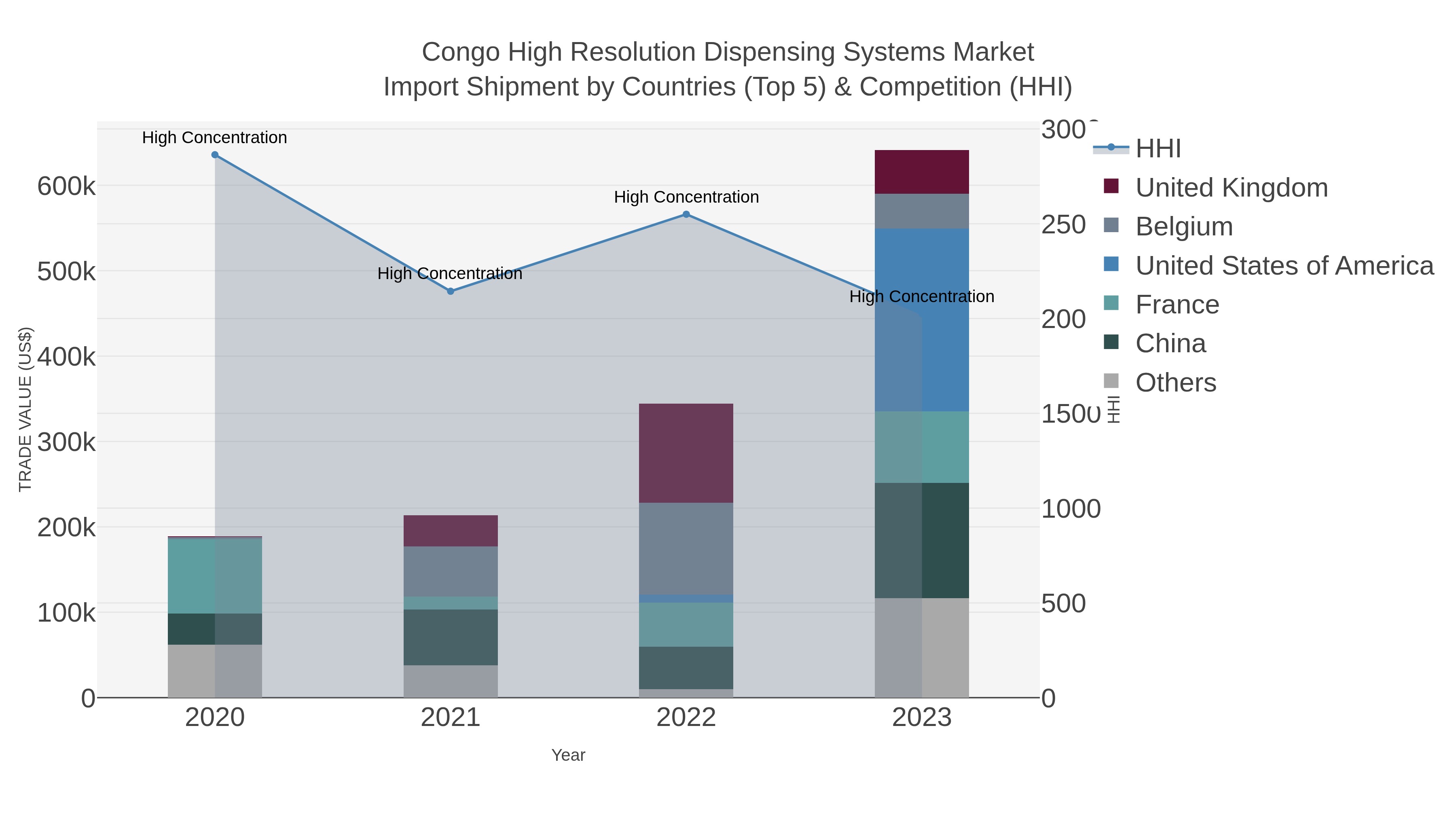Click the TRADE VALUE (US$) axis title
Screen dimensions: 1456x819
point(25,409)
